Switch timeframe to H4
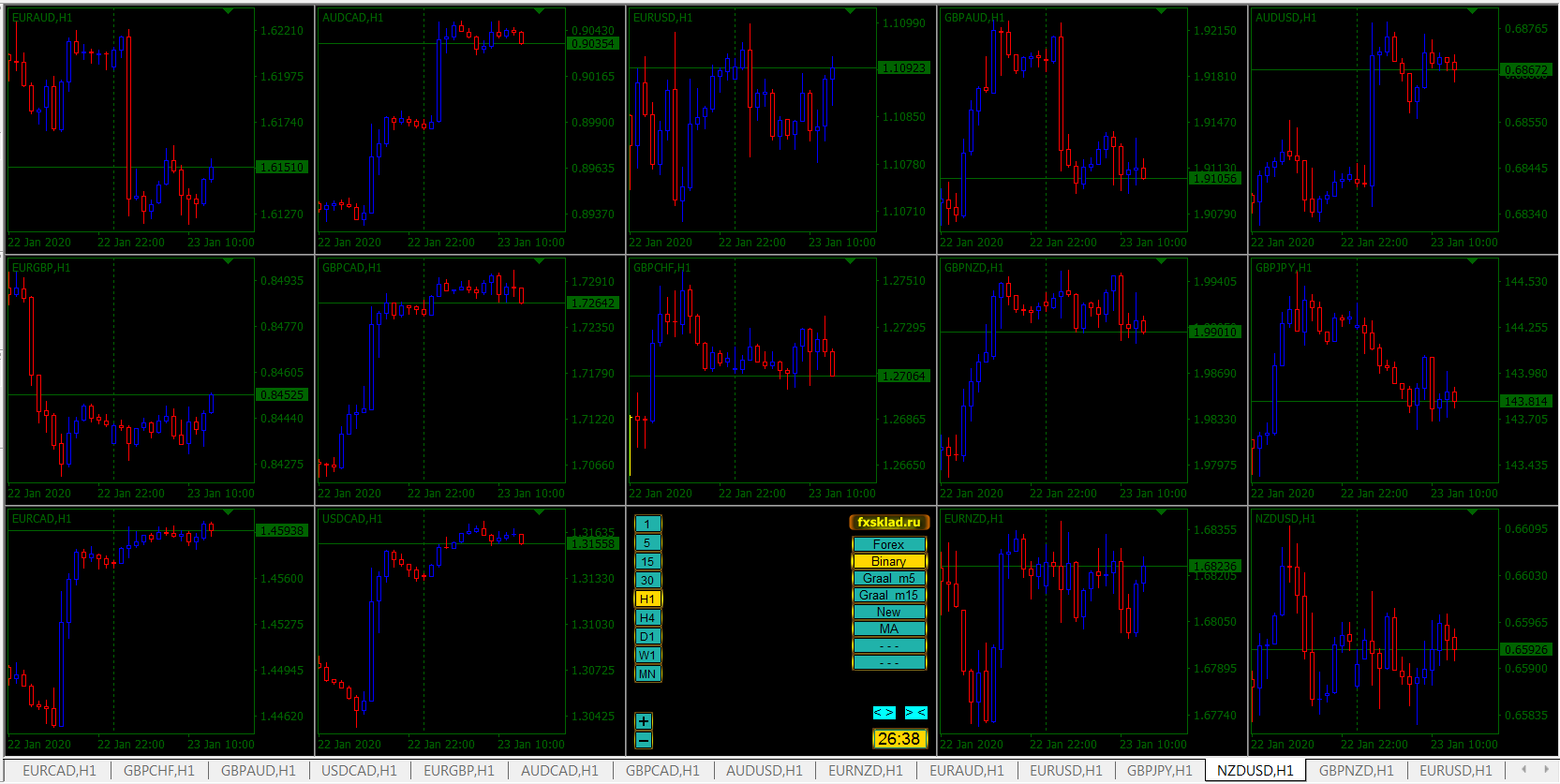 (x=647, y=617)
